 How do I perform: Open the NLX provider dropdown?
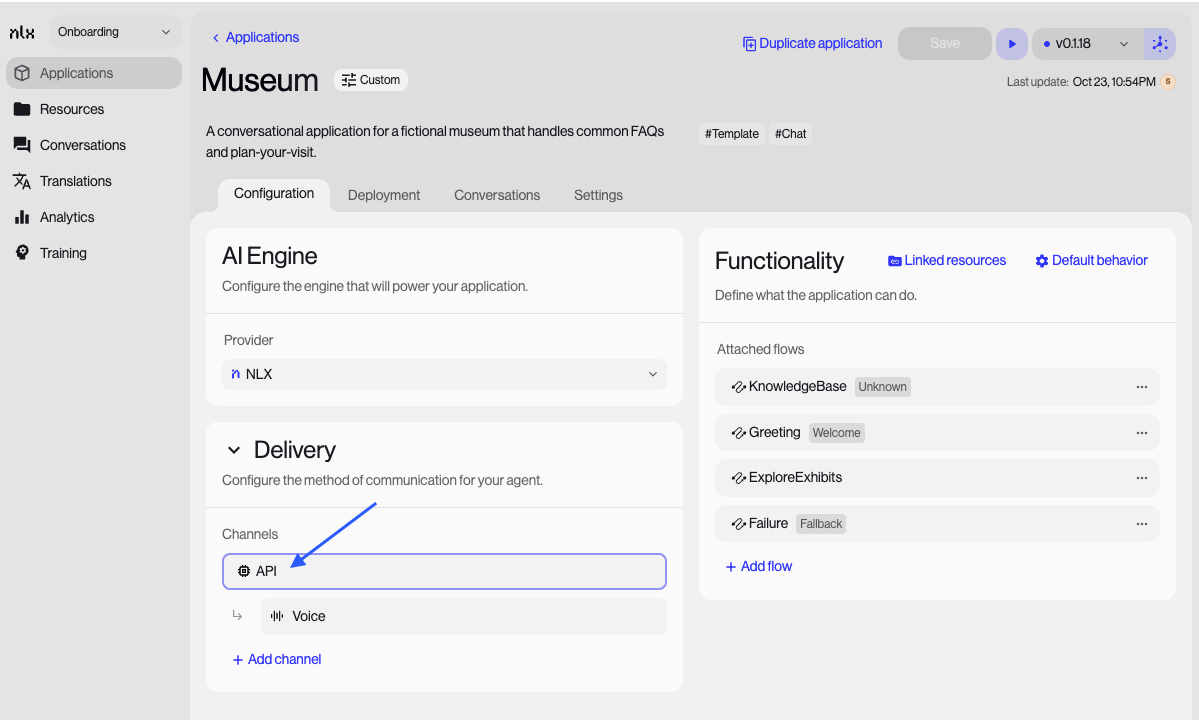pos(443,374)
